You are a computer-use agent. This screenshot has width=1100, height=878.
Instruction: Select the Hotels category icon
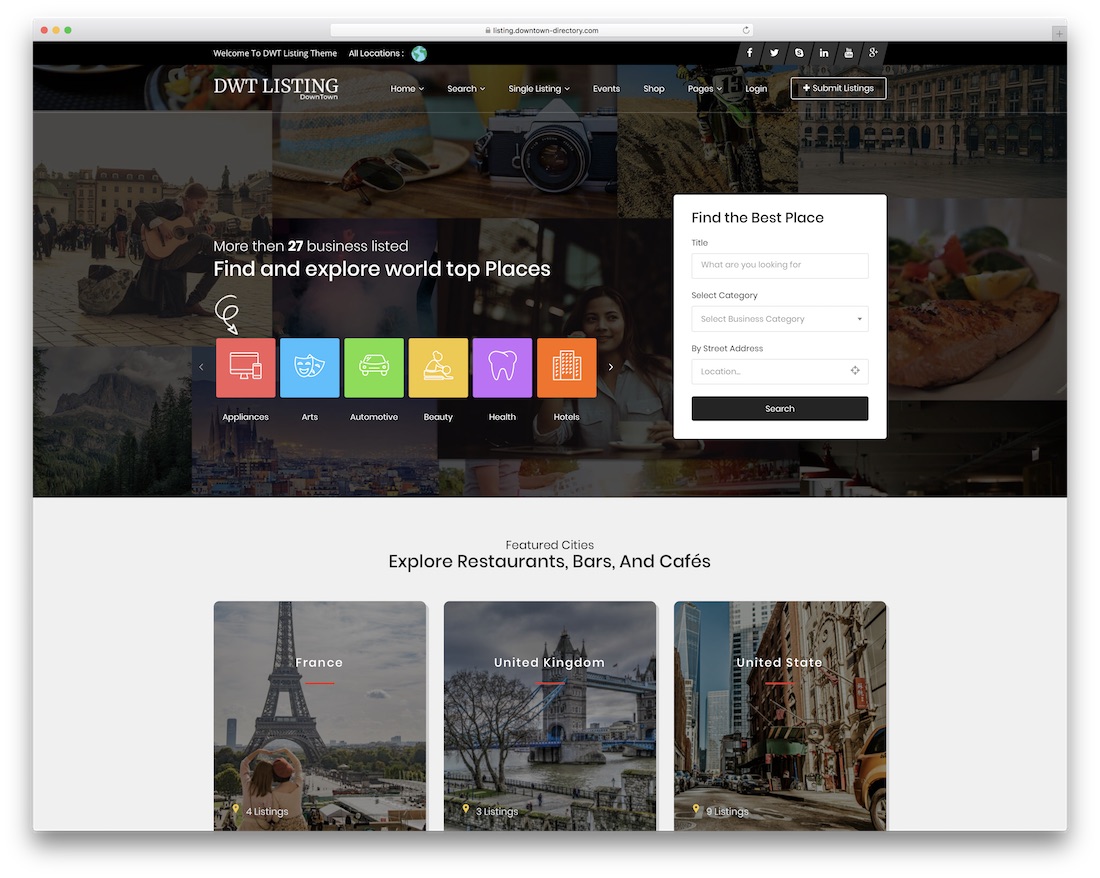566,367
